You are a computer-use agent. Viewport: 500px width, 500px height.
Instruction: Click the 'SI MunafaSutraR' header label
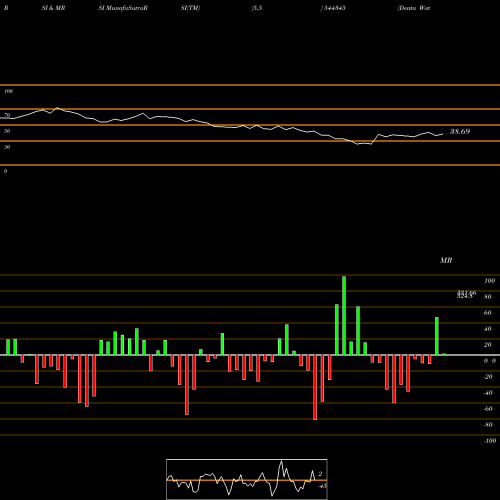pos(123,8)
